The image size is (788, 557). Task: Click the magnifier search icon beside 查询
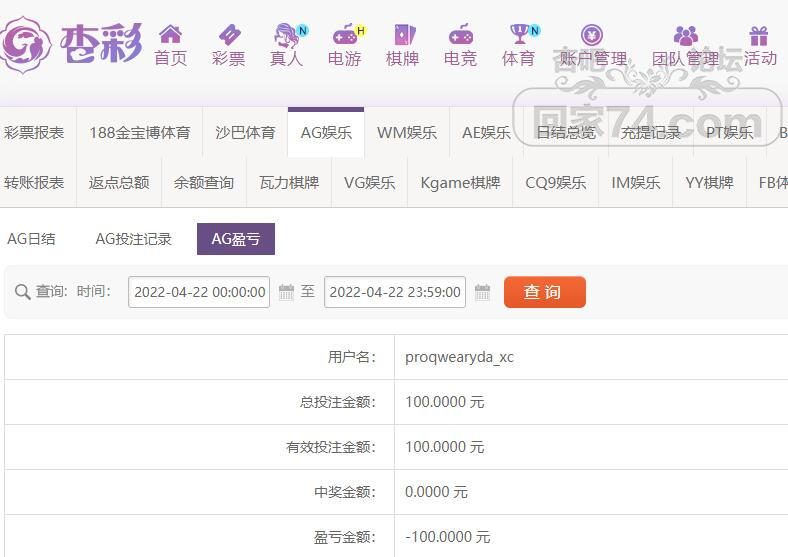[22, 292]
